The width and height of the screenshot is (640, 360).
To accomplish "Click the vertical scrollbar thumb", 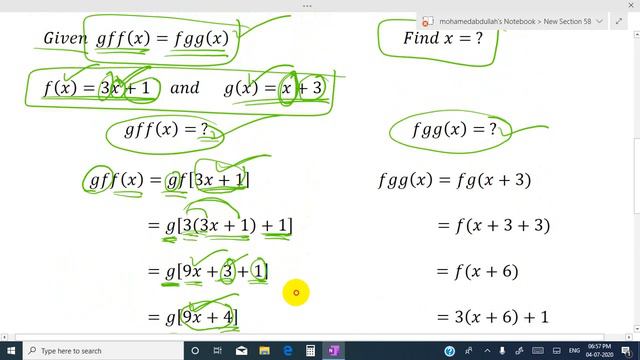I will click(636, 176).
